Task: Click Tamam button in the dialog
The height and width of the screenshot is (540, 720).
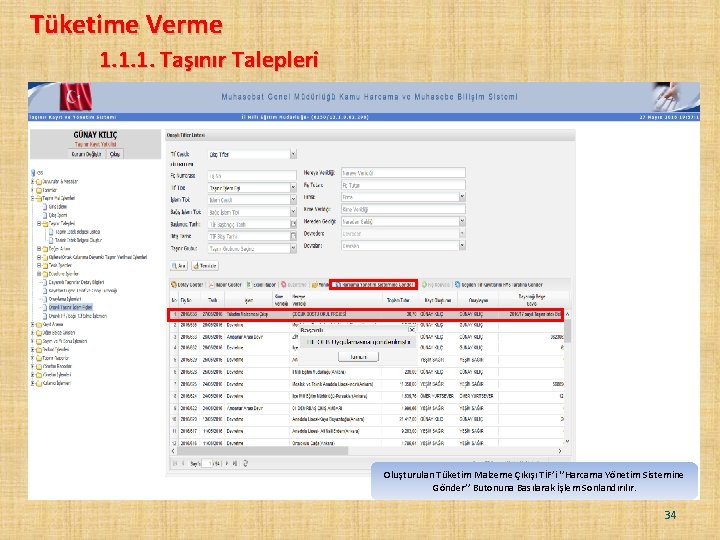Action: point(358,357)
